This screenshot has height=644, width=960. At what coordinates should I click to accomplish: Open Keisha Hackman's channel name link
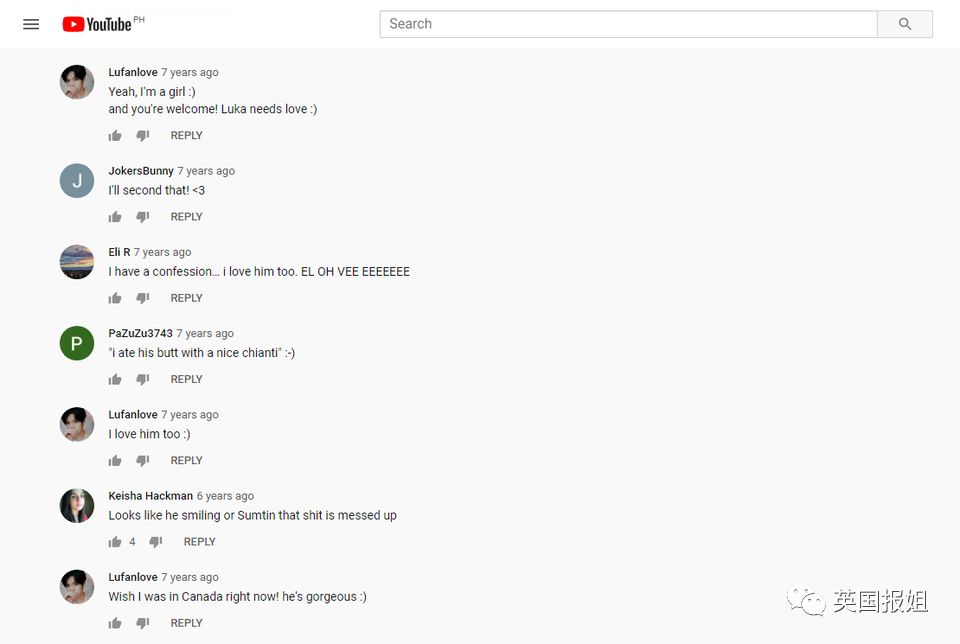[151, 496]
